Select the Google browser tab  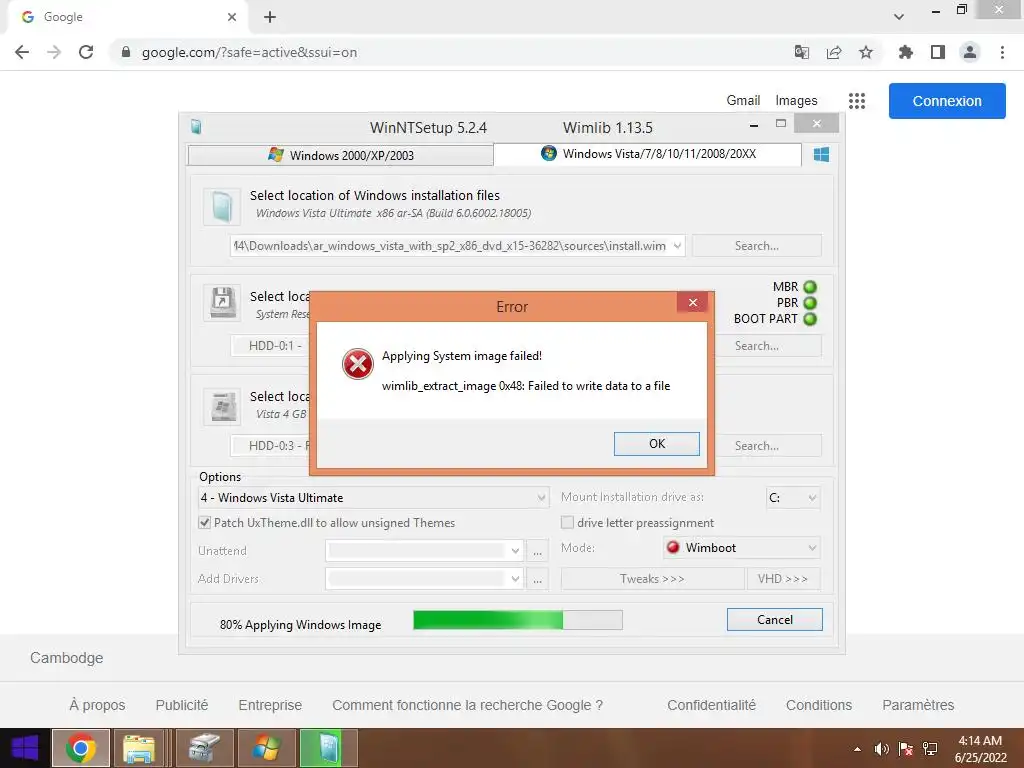(127, 17)
